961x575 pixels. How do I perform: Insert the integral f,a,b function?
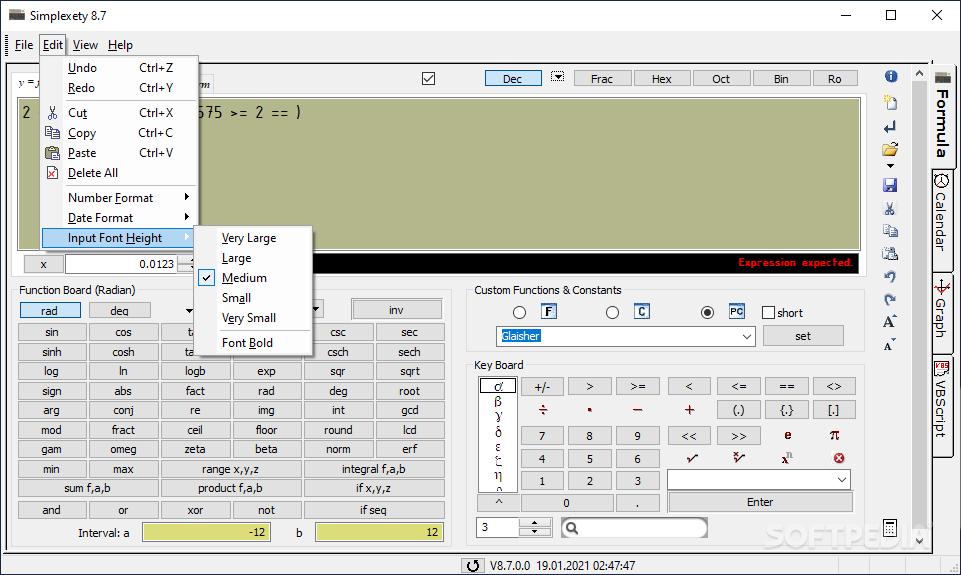click(374, 469)
